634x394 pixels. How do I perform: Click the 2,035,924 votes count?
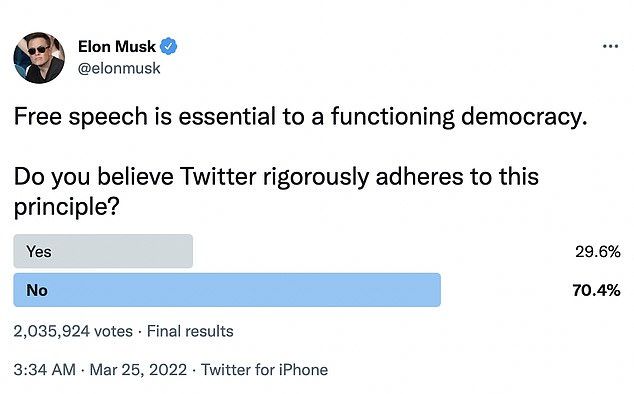(x=73, y=331)
